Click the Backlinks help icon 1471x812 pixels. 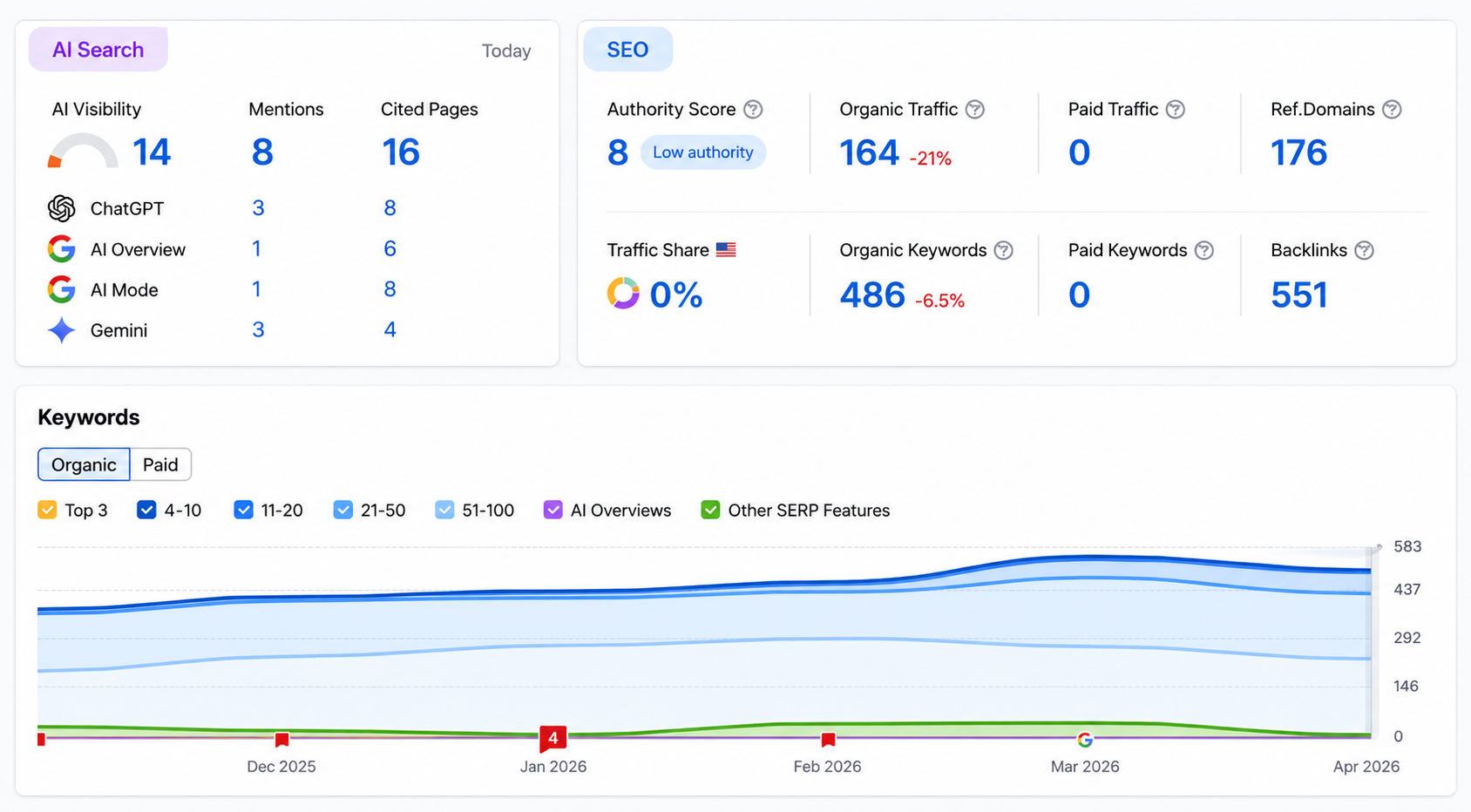click(1364, 250)
